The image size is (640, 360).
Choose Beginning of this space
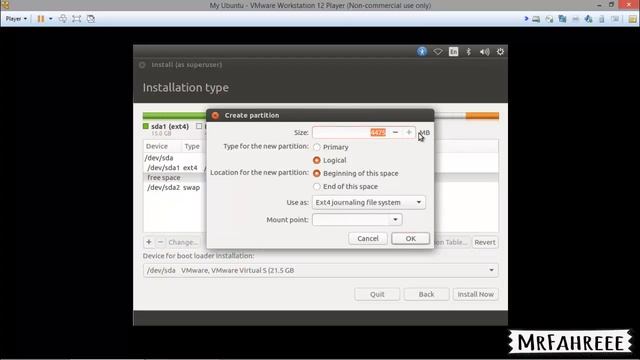click(317, 173)
